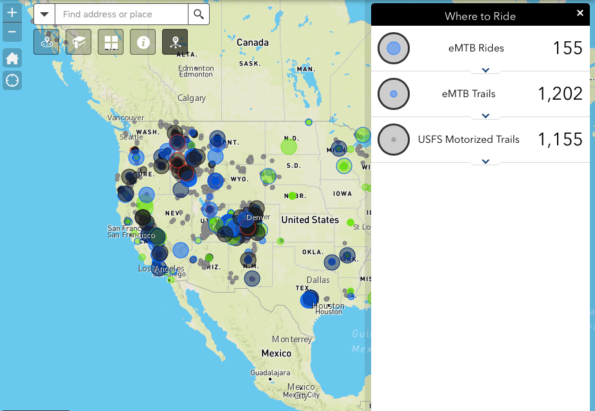This screenshot has height=411, width=595.
Task: Return to the map's home extent
Action: click(12, 58)
